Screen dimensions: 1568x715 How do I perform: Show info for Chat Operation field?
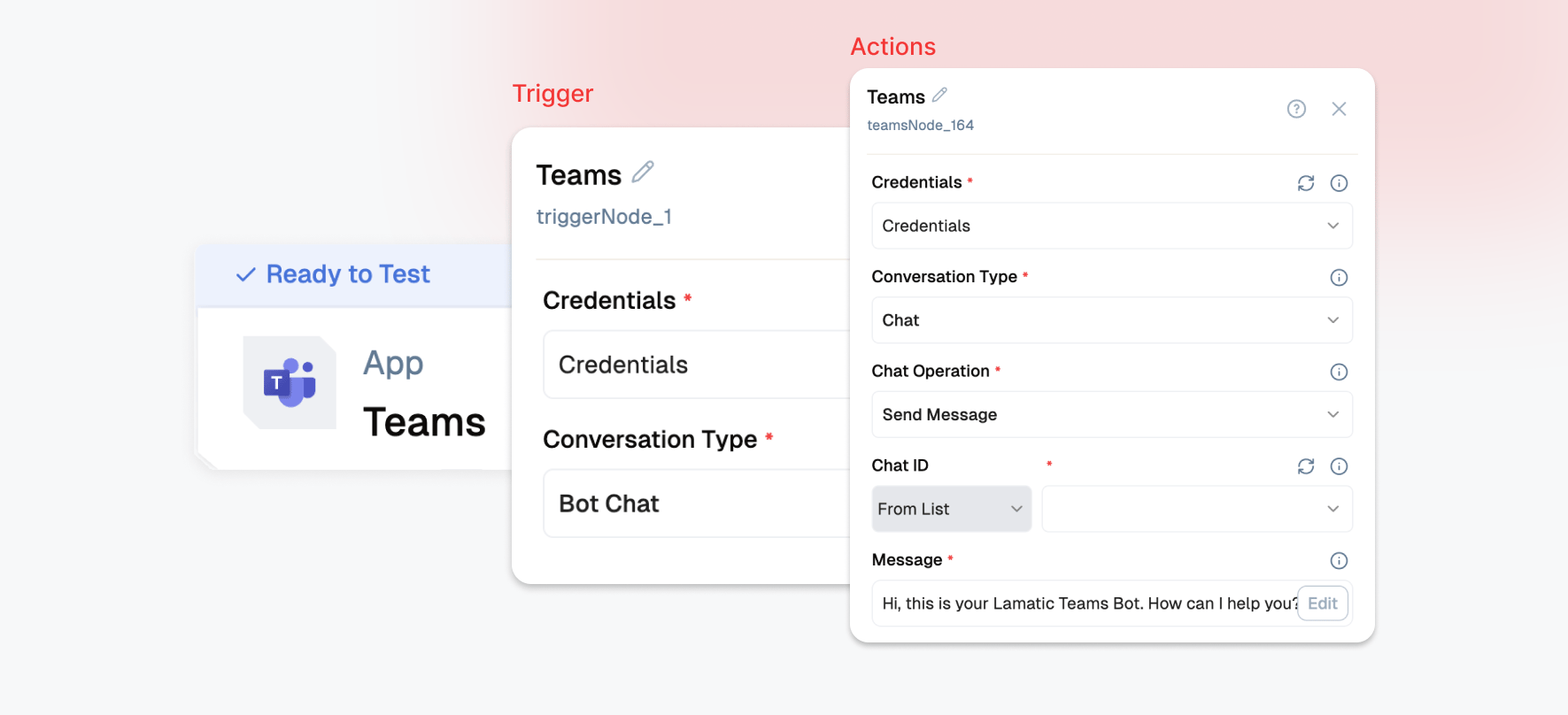coord(1339,373)
